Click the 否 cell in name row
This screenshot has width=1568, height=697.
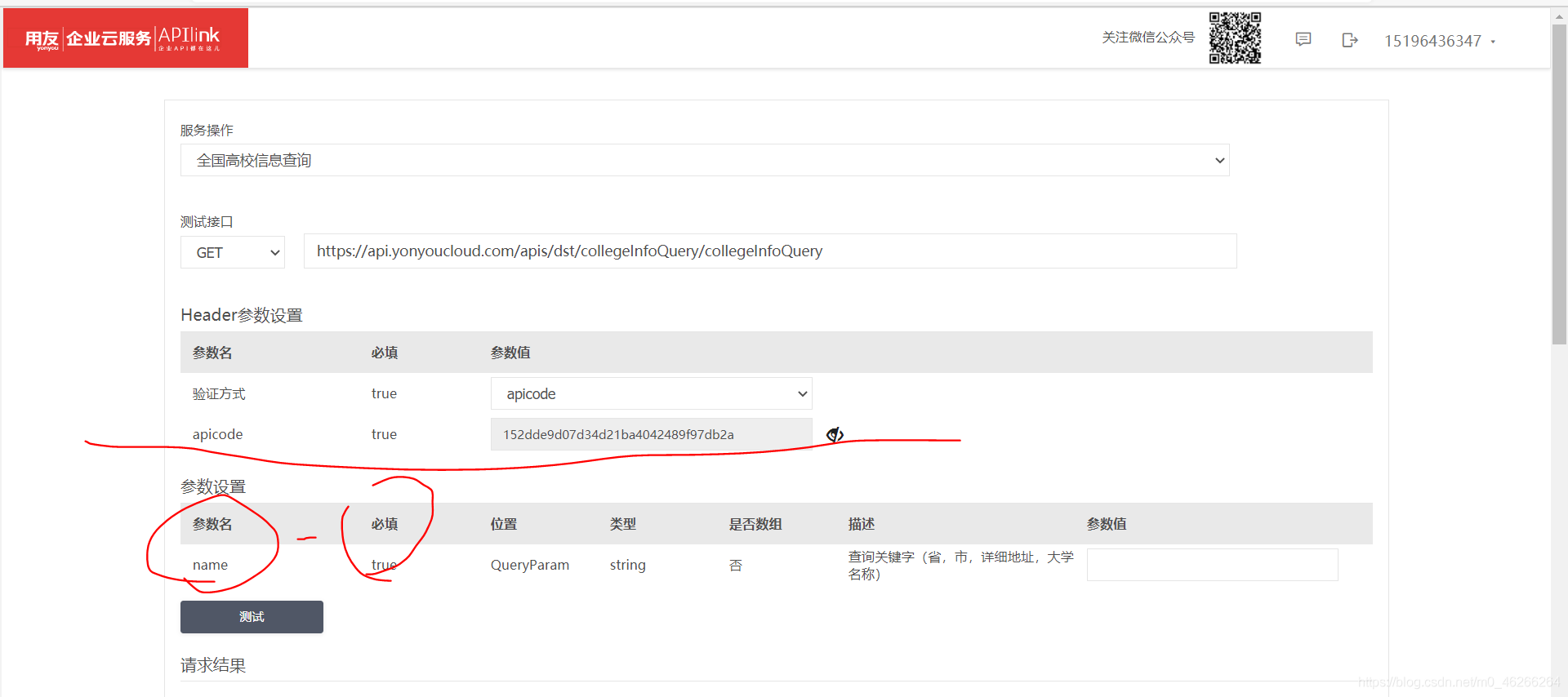click(x=736, y=565)
